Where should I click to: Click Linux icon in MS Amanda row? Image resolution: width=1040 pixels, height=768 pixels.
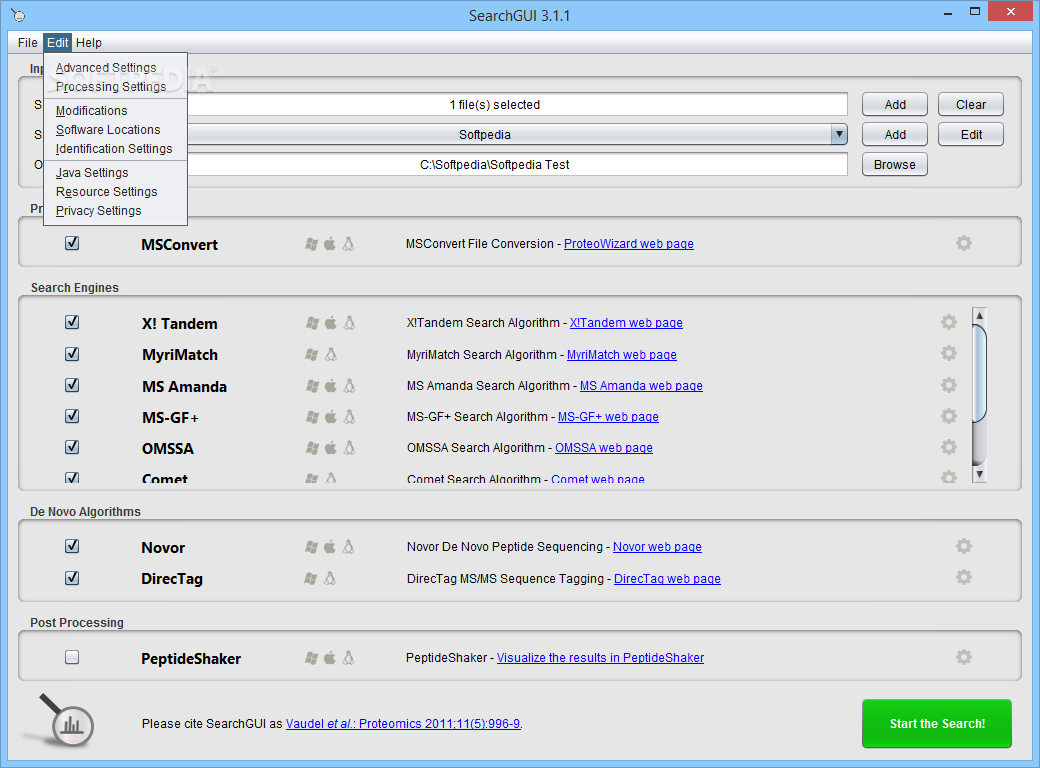coord(350,386)
